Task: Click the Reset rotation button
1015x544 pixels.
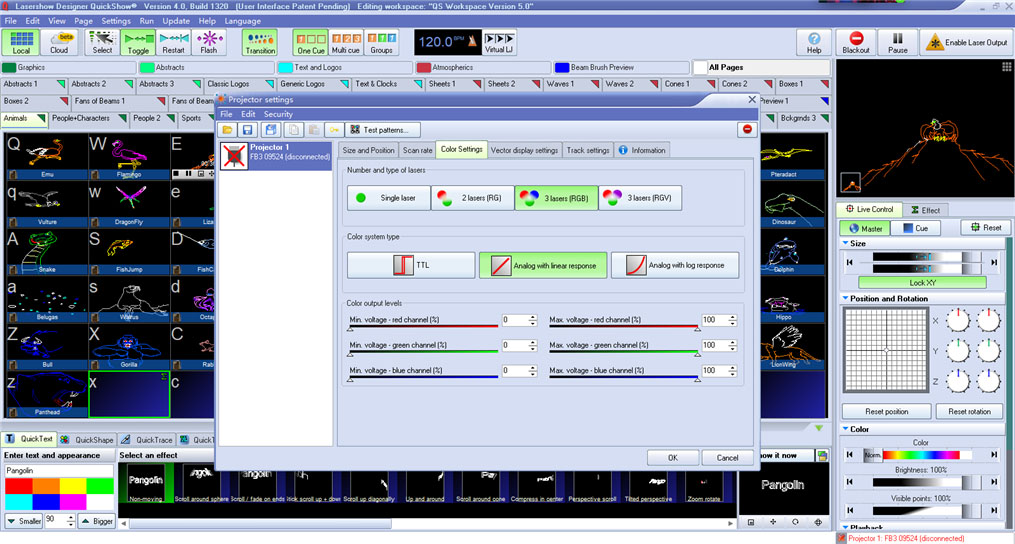Action: [970, 411]
